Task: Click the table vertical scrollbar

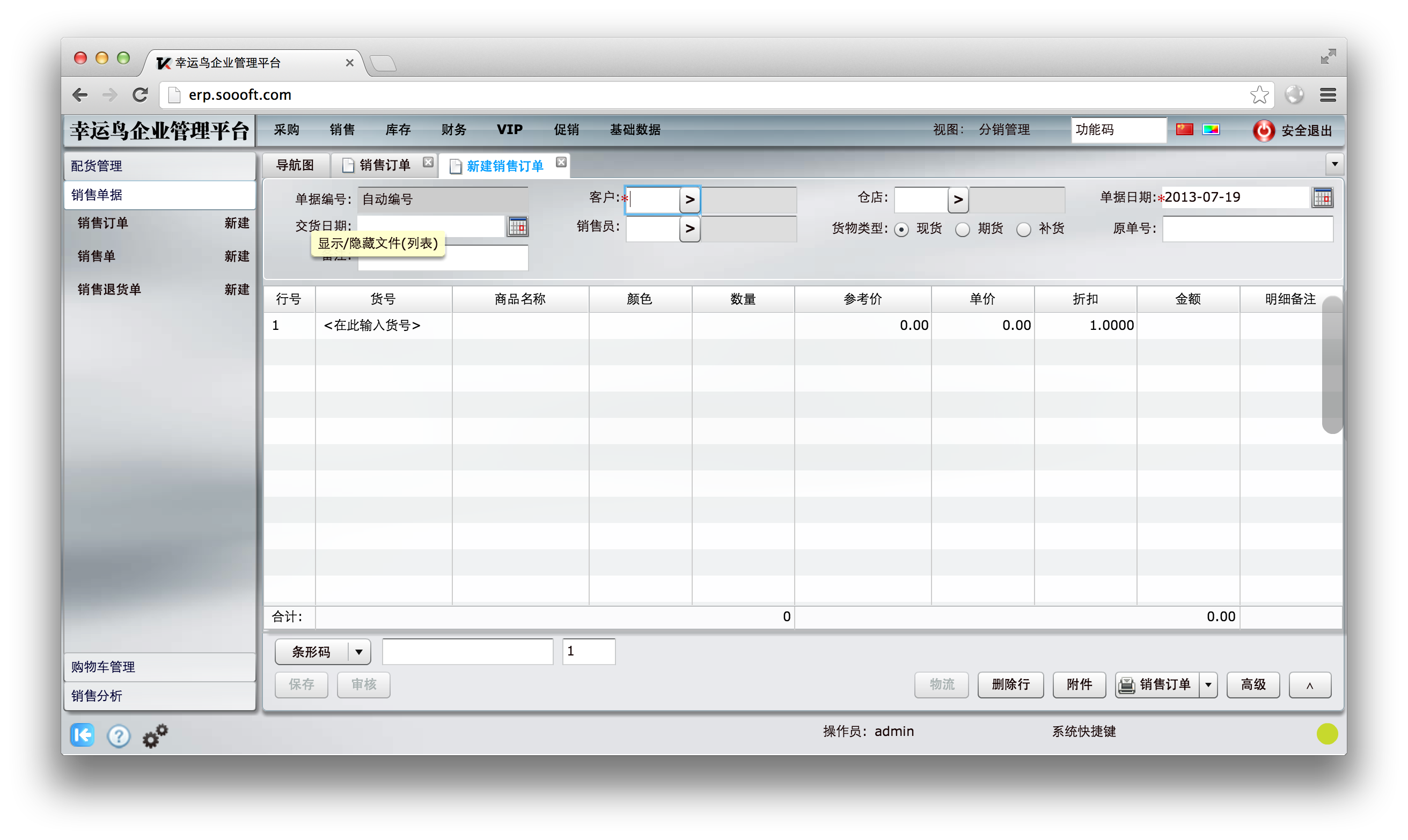Action: tap(1332, 365)
